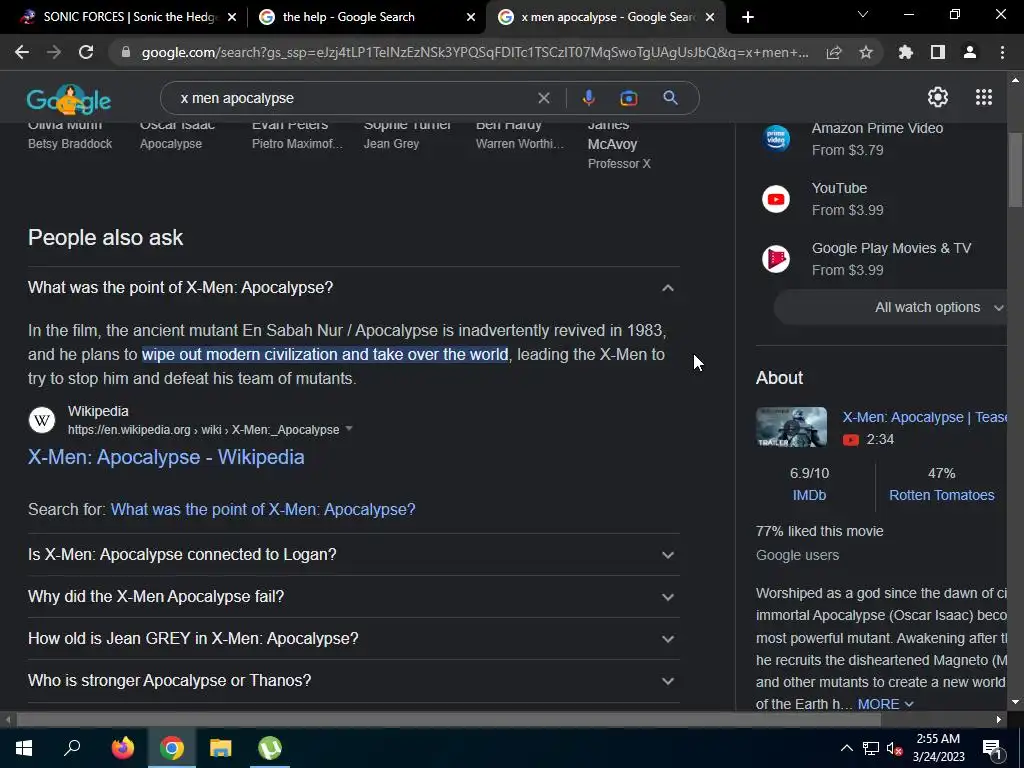Open the Wikipedia favicon in the answer
The width and height of the screenshot is (1024, 768).
(x=42, y=420)
